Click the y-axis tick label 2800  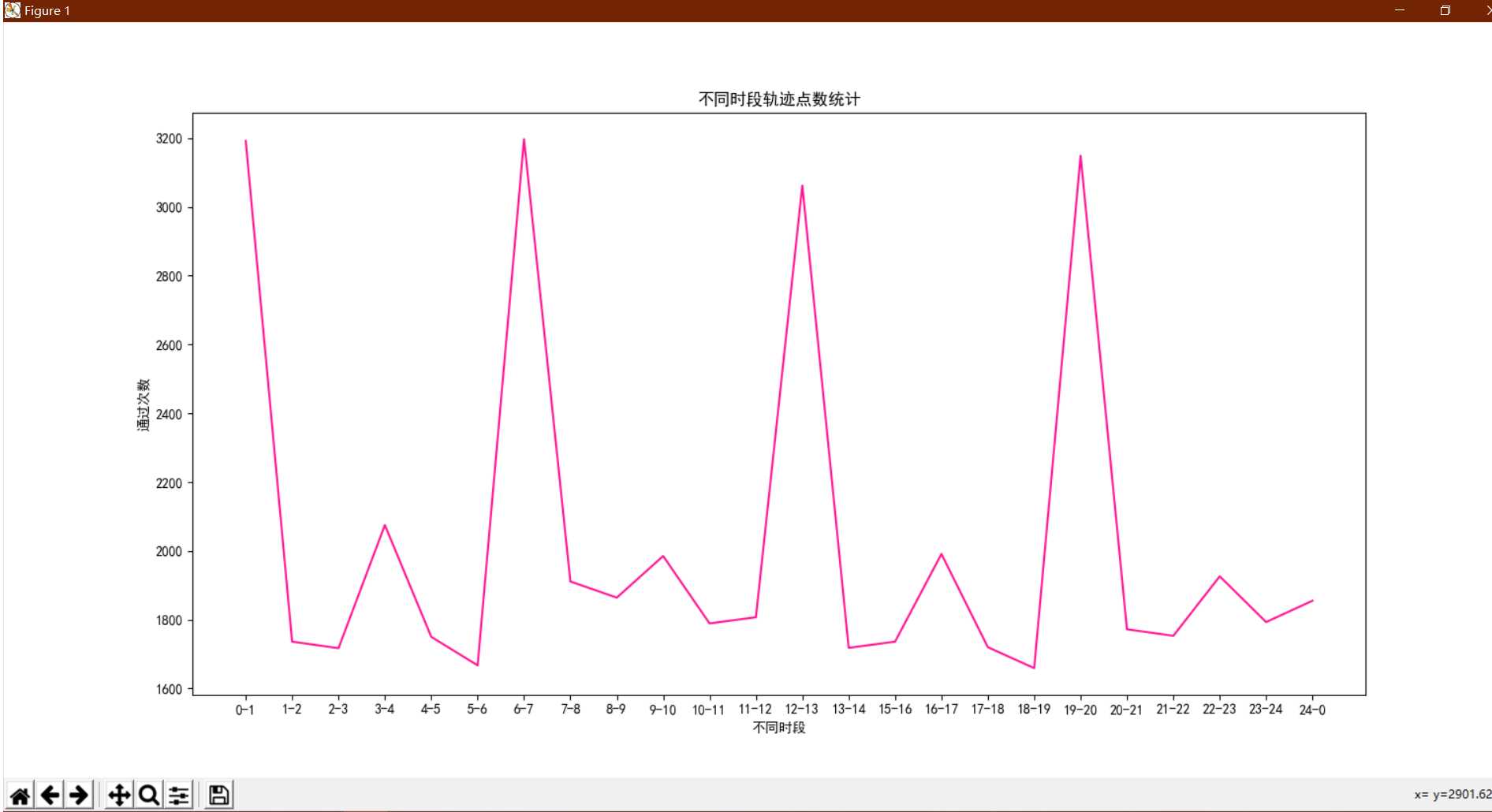tap(169, 277)
